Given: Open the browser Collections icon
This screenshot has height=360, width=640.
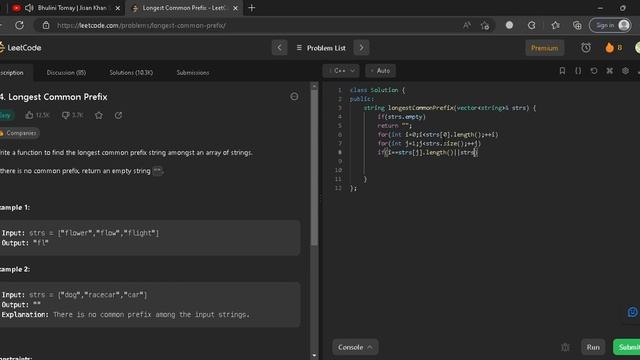Looking at the screenshot, I should 577,25.
